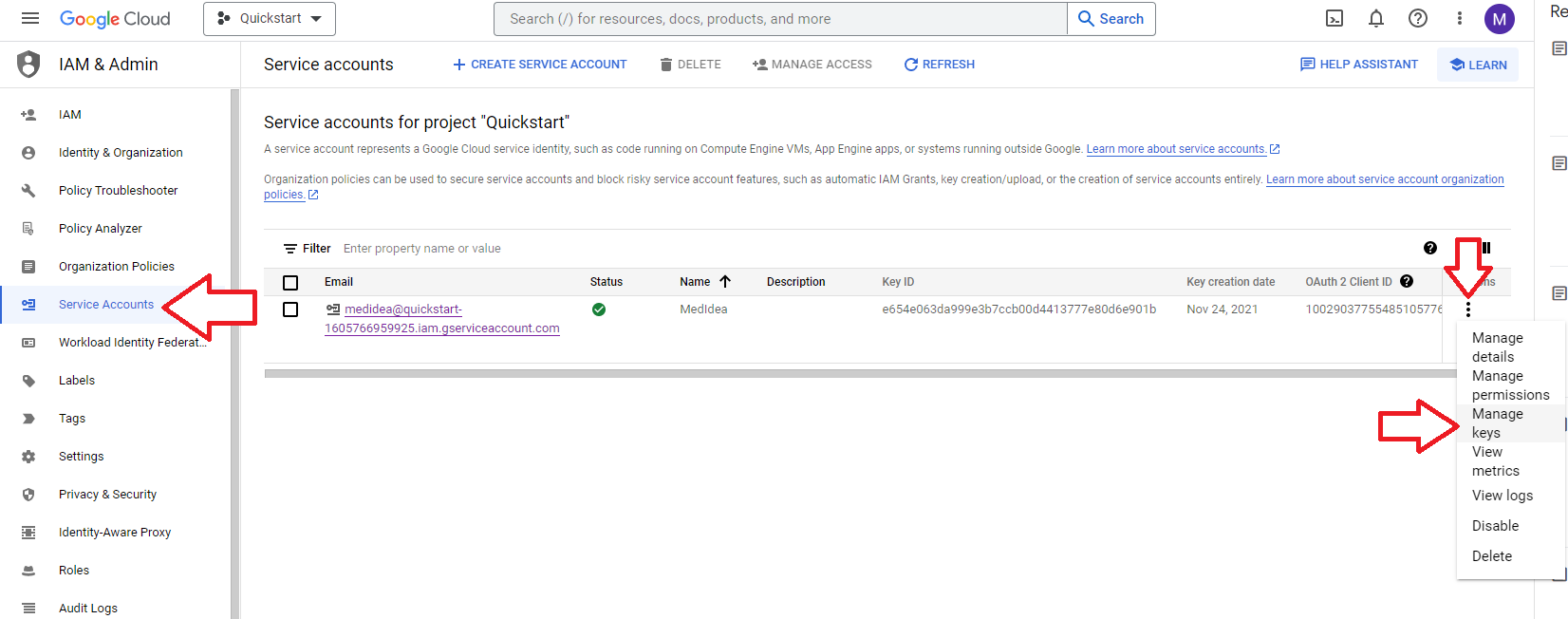Image resolution: width=1568 pixels, height=619 pixels.
Task: Click the Policy Troubleshooter wrench icon
Action: click(x=28, y=191)
